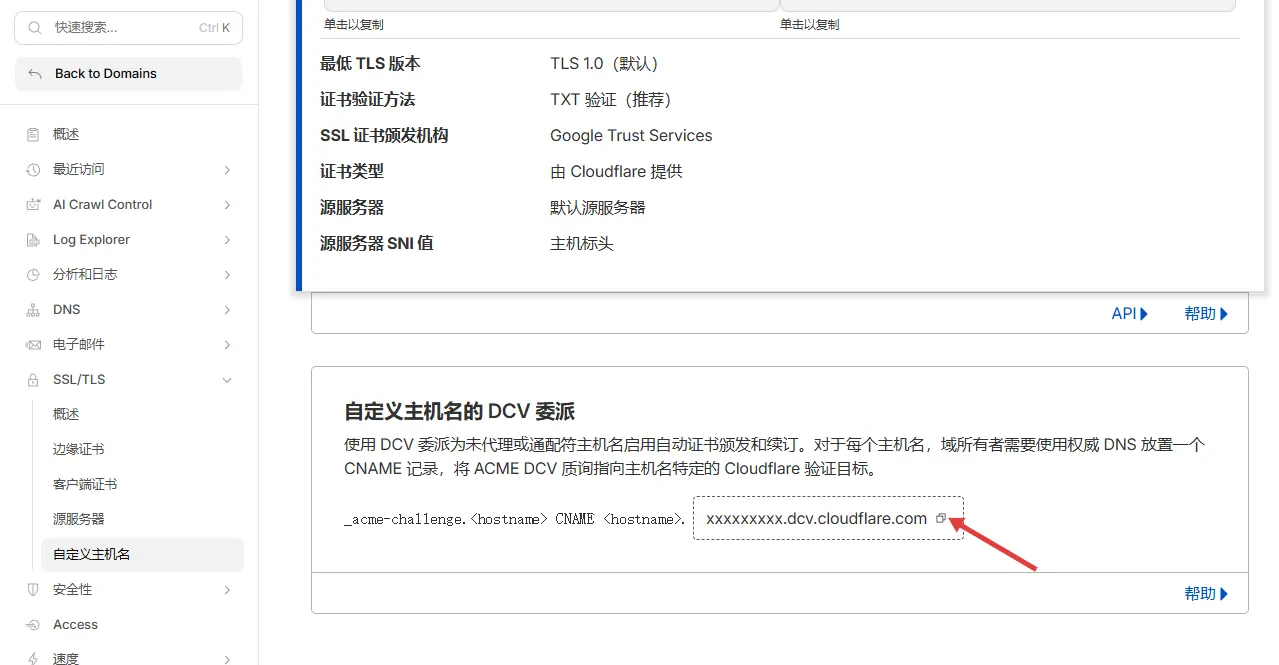Select the 安全性 security shield icon
Viewport: 1279px width, 665px height.
tap(35, 589)
